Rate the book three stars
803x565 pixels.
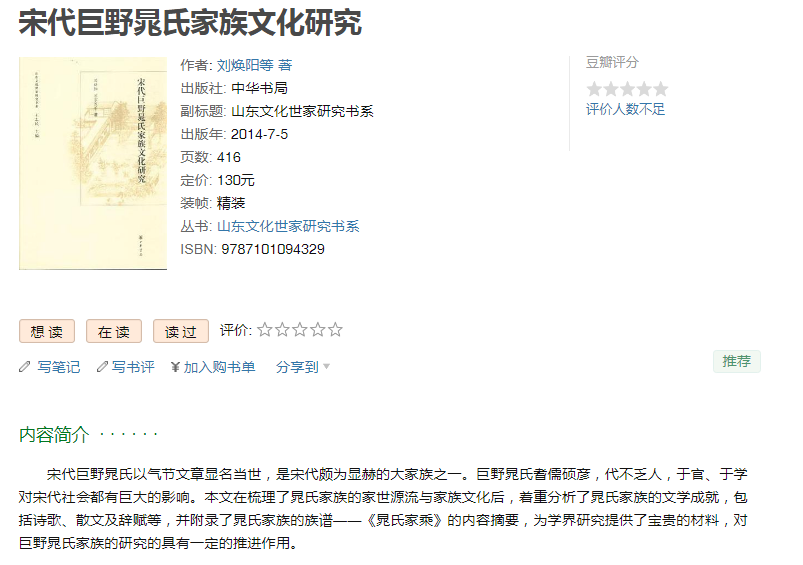pos(300,330)
